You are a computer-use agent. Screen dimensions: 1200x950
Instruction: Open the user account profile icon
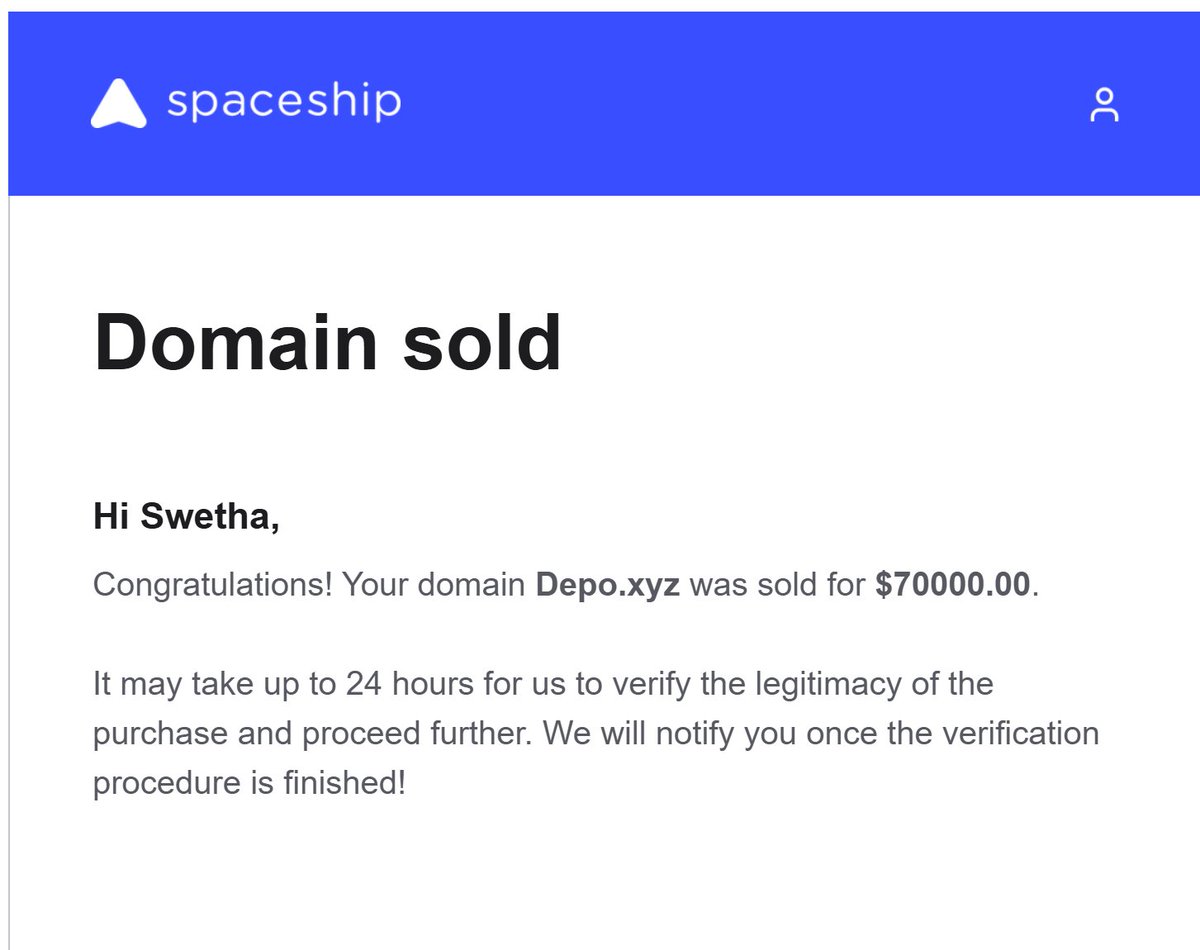pyautogui.click(x=1104, y=105)
